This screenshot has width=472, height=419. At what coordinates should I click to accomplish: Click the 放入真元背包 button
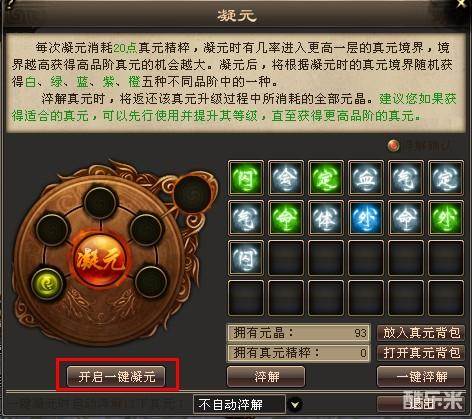[x=421, y=333]
